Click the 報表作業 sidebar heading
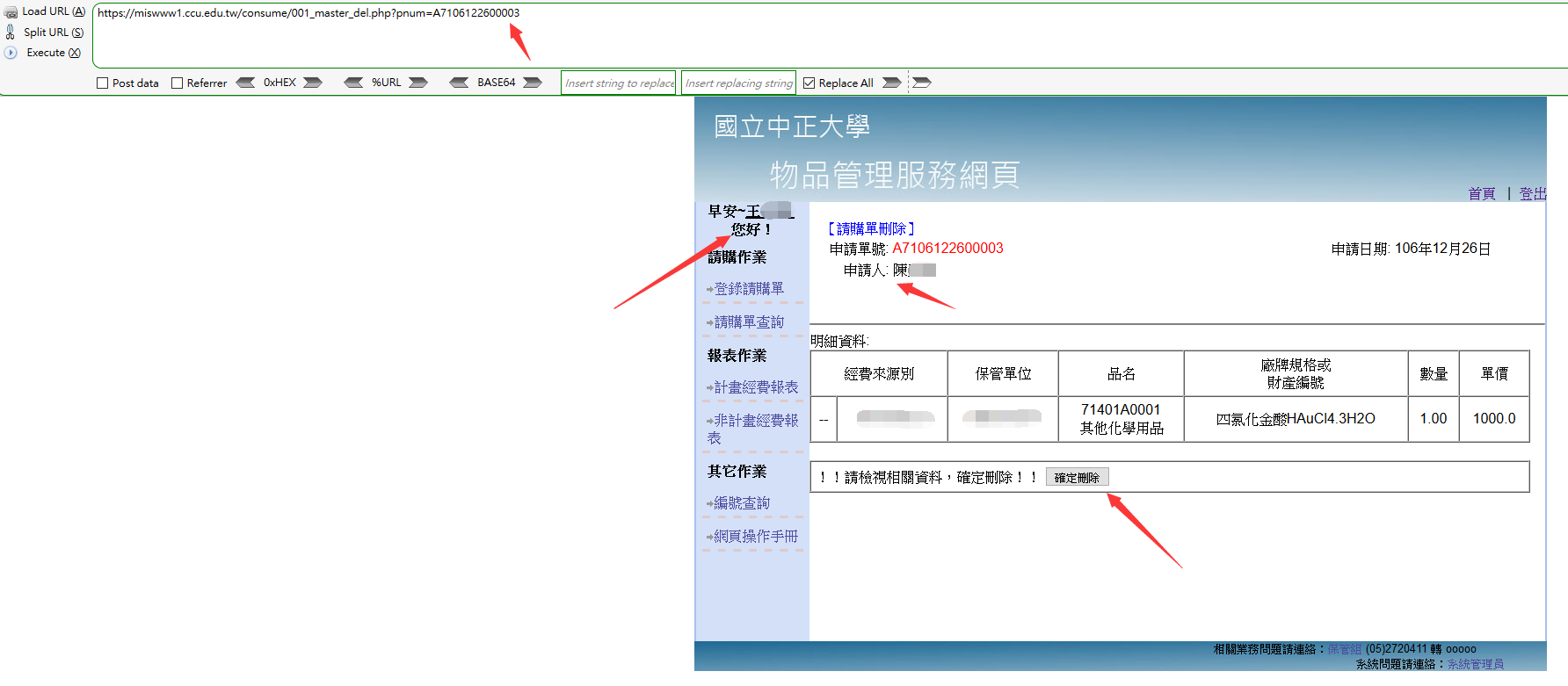Screen dimensions: 1568x686 737,356
